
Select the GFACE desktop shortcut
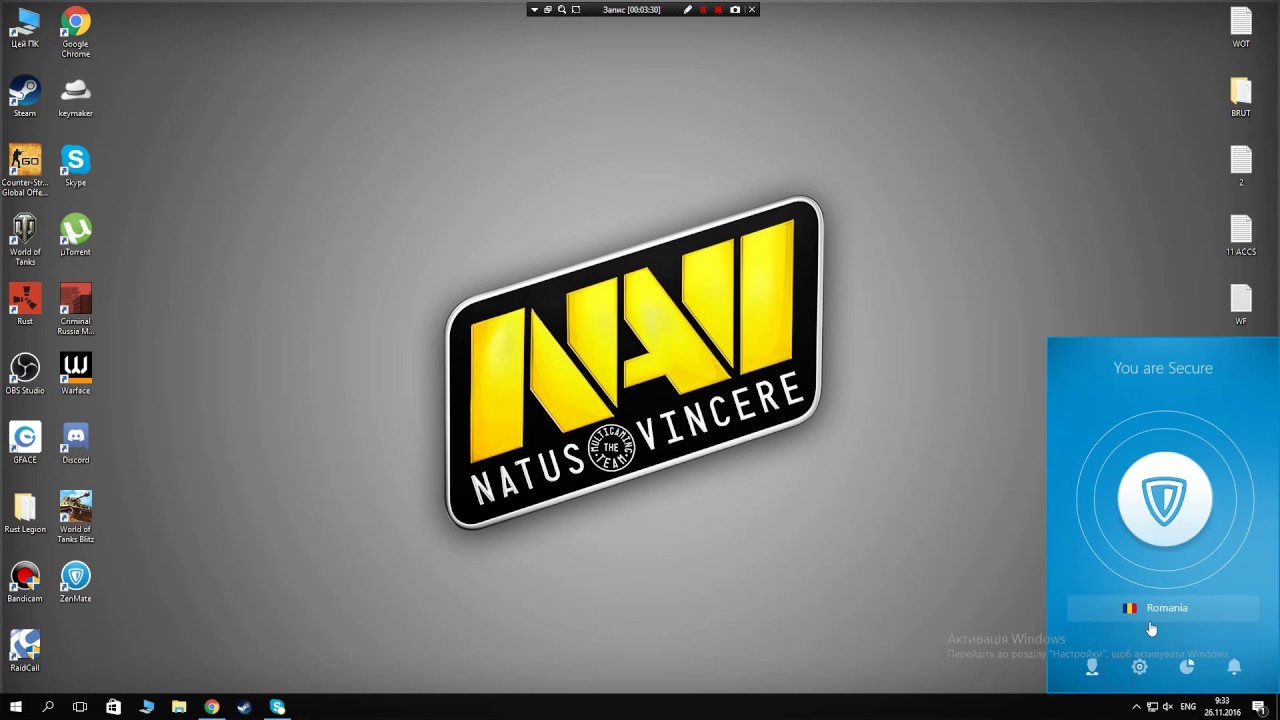coord(25,444)
